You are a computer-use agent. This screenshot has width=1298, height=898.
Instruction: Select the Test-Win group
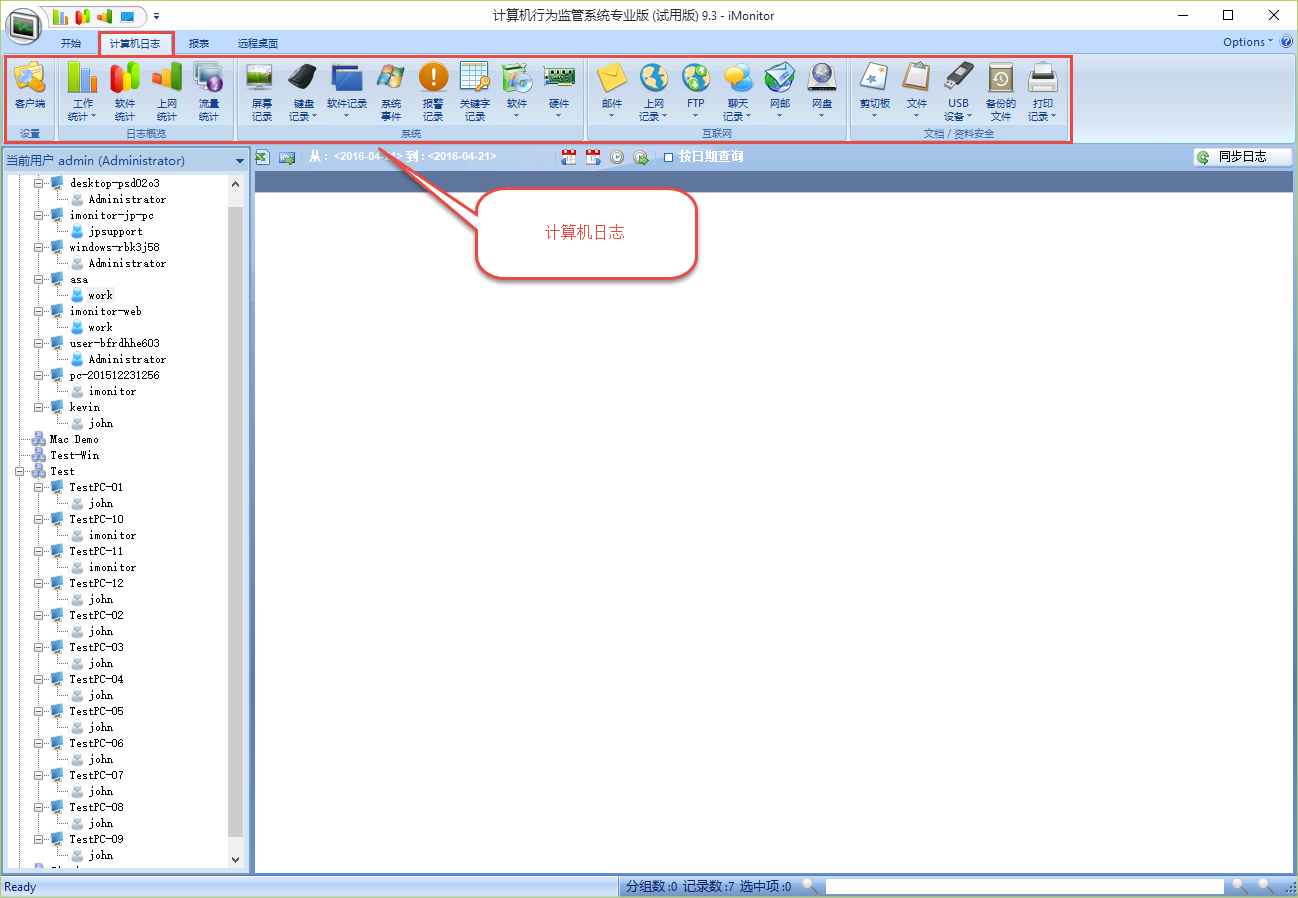pos(75,455)
